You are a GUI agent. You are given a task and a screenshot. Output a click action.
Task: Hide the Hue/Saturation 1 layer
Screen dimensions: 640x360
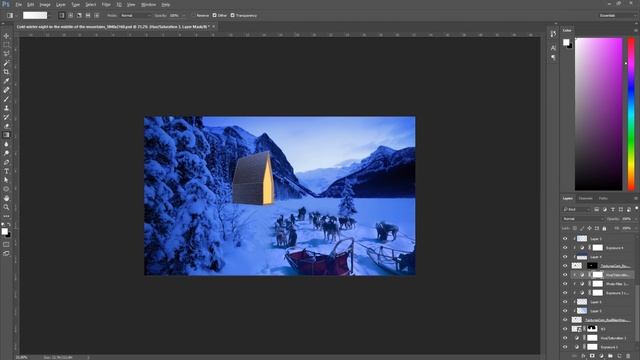[565, 338]
